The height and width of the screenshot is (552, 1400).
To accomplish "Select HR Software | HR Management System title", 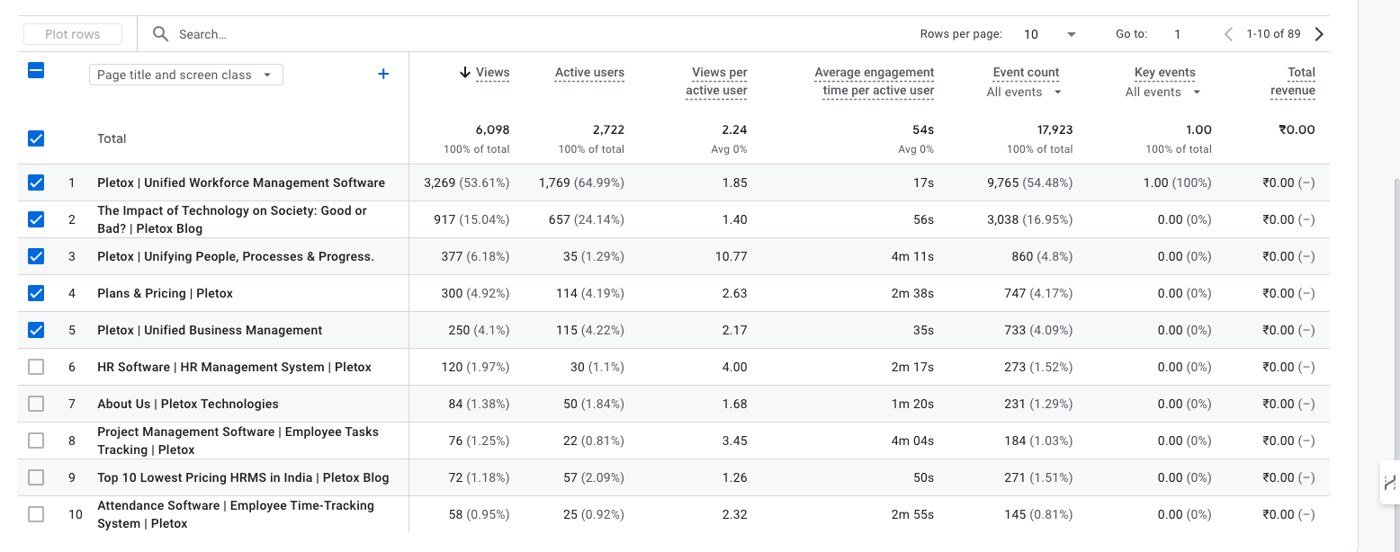I will (x=234, y=367).
